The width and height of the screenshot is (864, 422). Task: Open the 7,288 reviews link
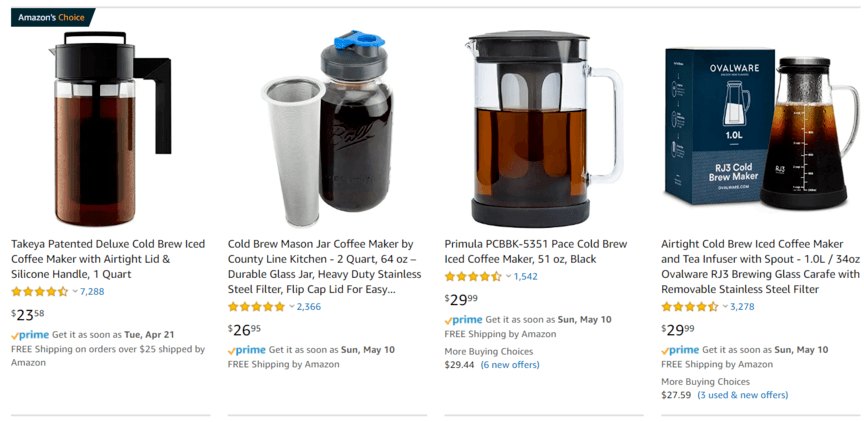pos(92,291)
